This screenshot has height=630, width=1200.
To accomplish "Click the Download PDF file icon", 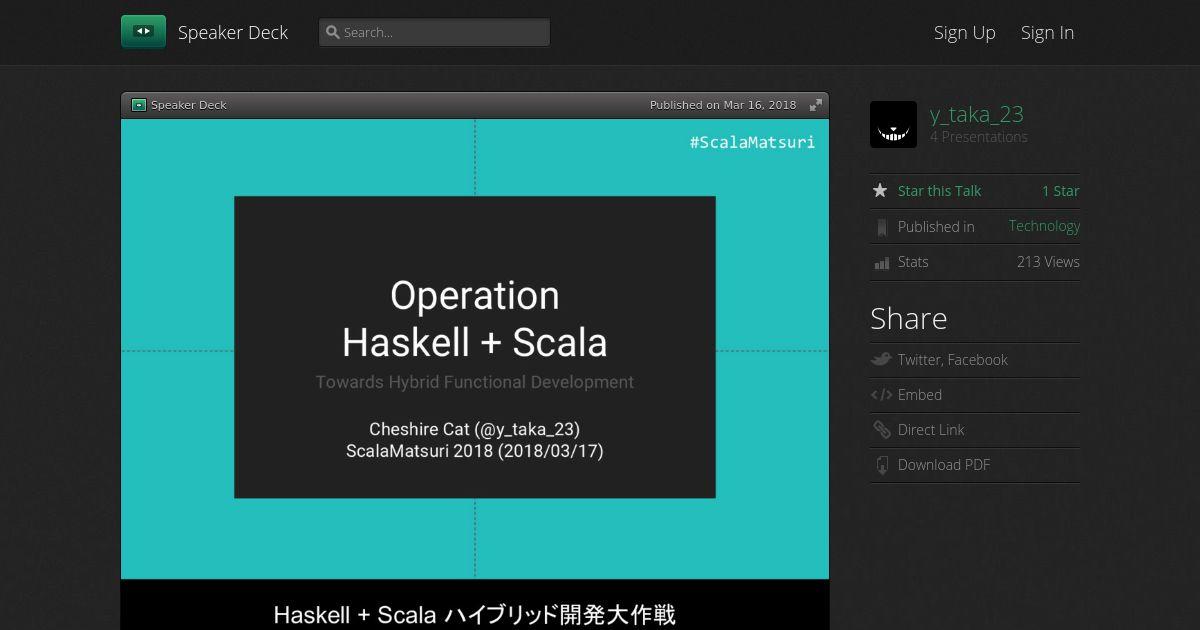I will [x=881, y=465].
